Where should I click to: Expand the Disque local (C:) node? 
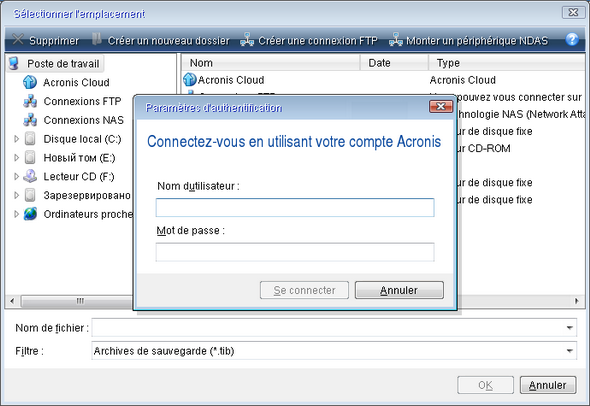(16, 139)
